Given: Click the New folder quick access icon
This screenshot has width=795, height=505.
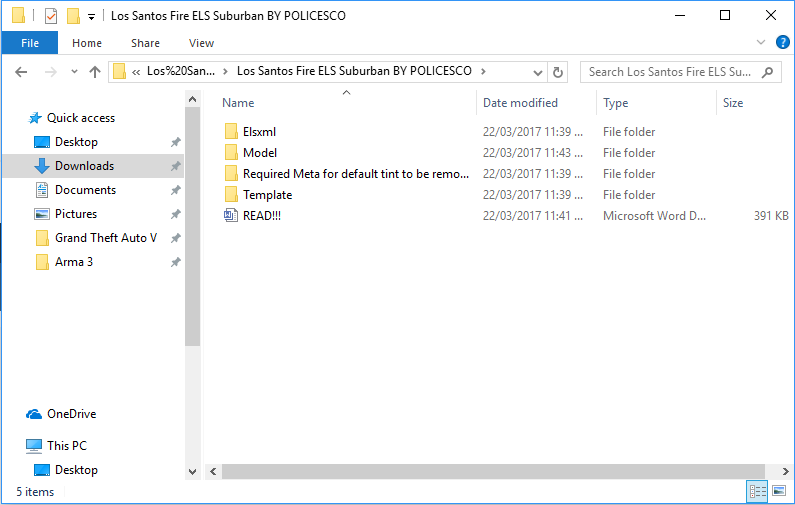Looking at the screenshot, I should (x=73, y=16).
